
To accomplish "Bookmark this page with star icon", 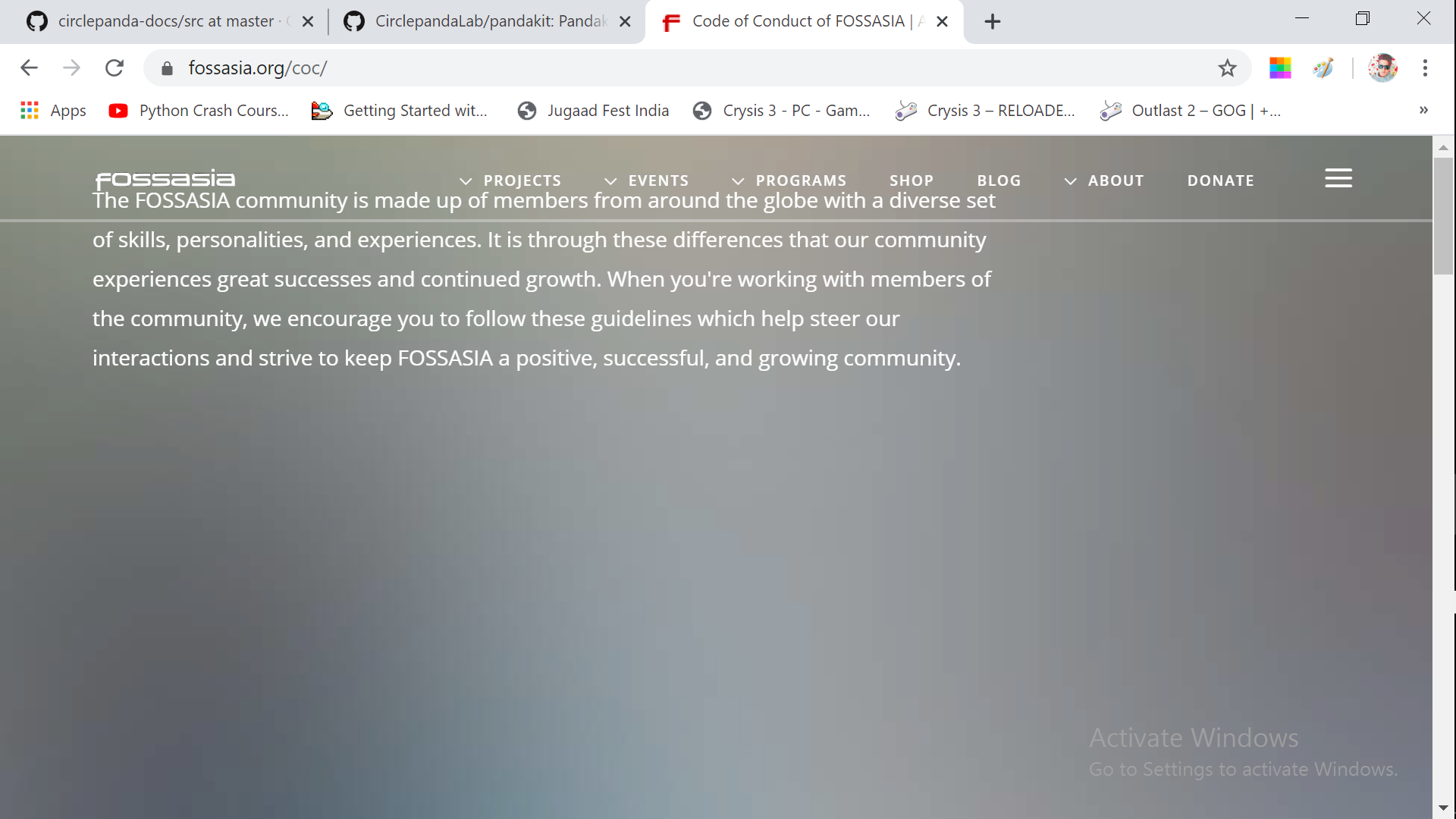I will 1227,68.
